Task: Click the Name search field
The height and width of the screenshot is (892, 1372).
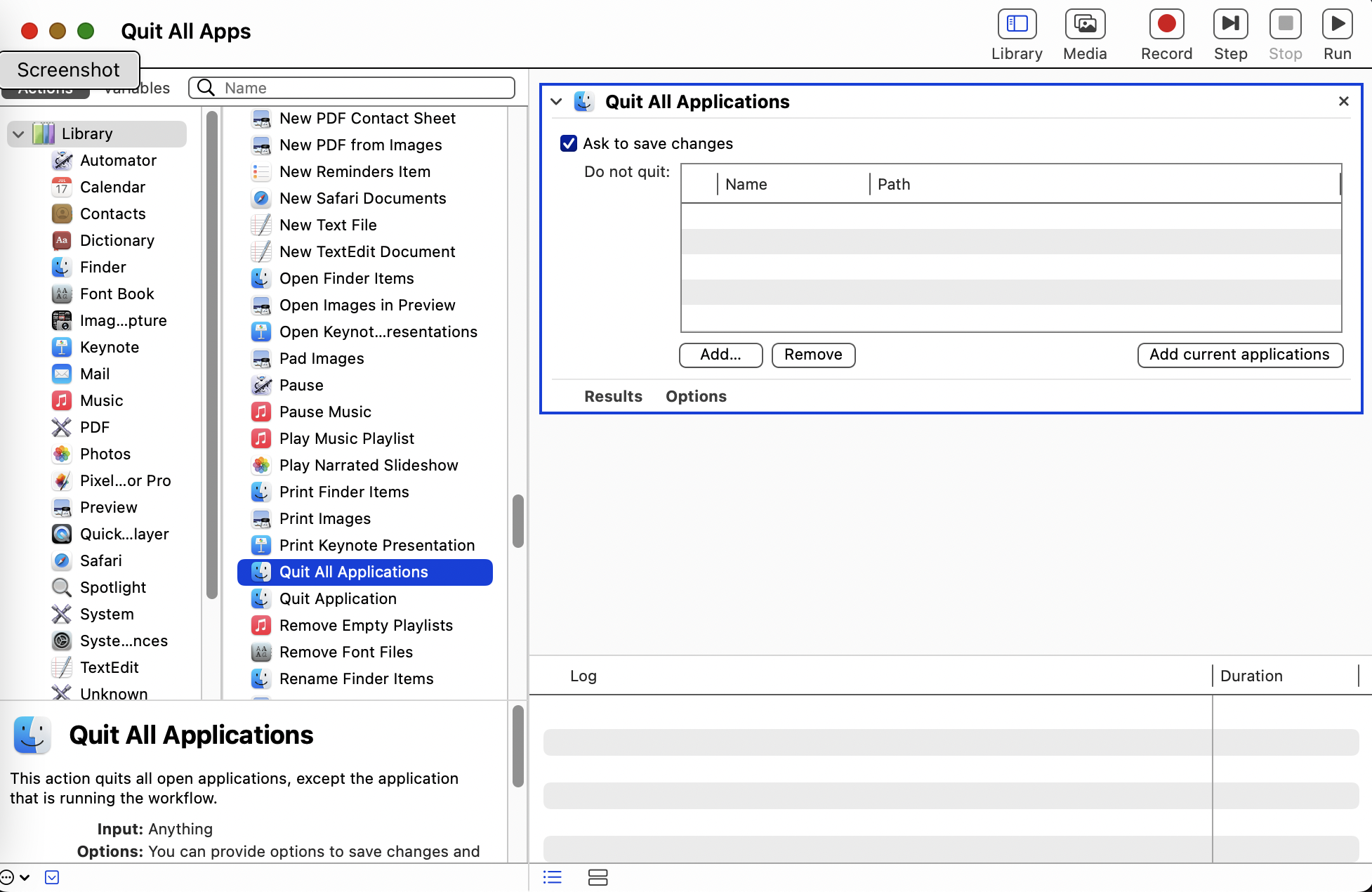Action: point(365,88)
